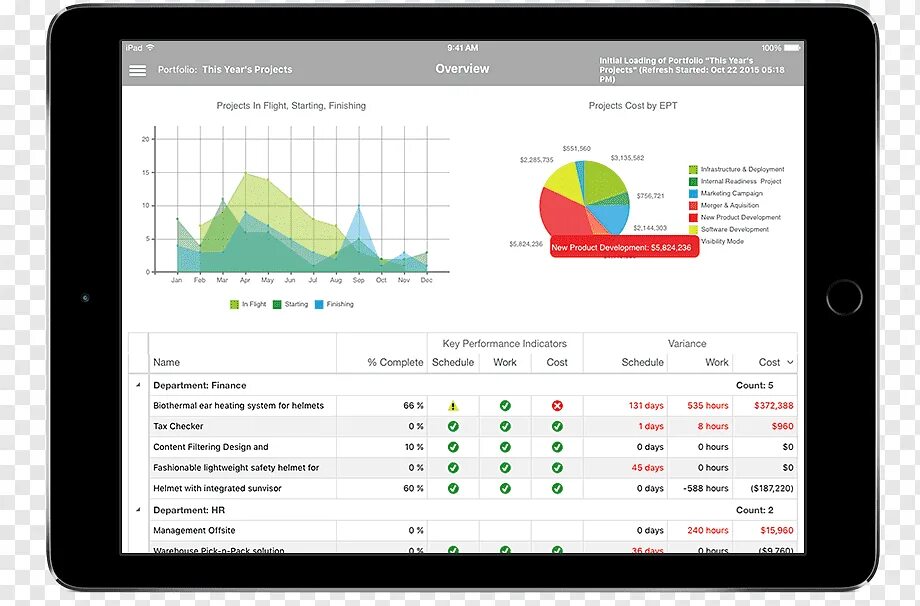Sort by the % Complete column header
Image resolution: width=920 pixels, height=606 pixels.
pyautogui.click(x=395, y=363)
